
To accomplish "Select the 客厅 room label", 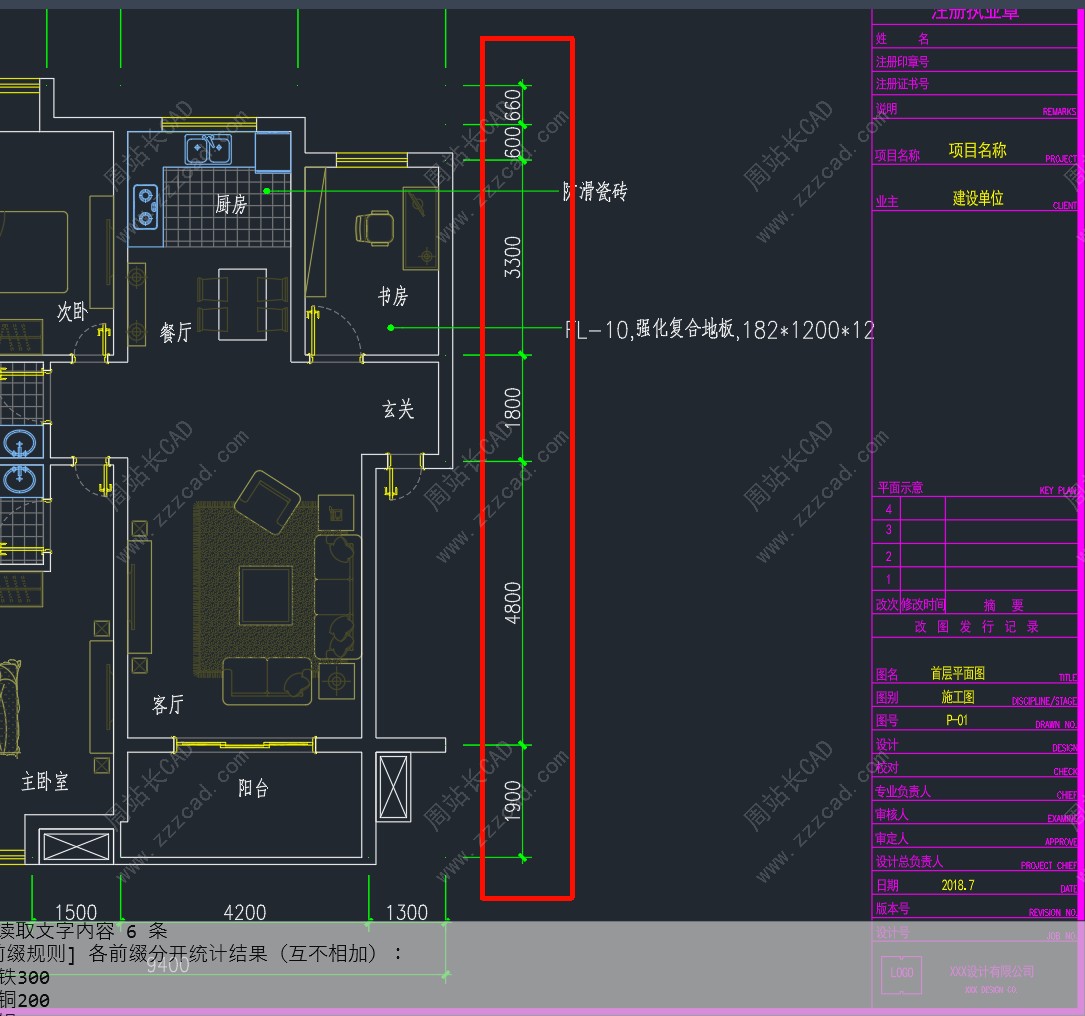I will click(168, 705).
